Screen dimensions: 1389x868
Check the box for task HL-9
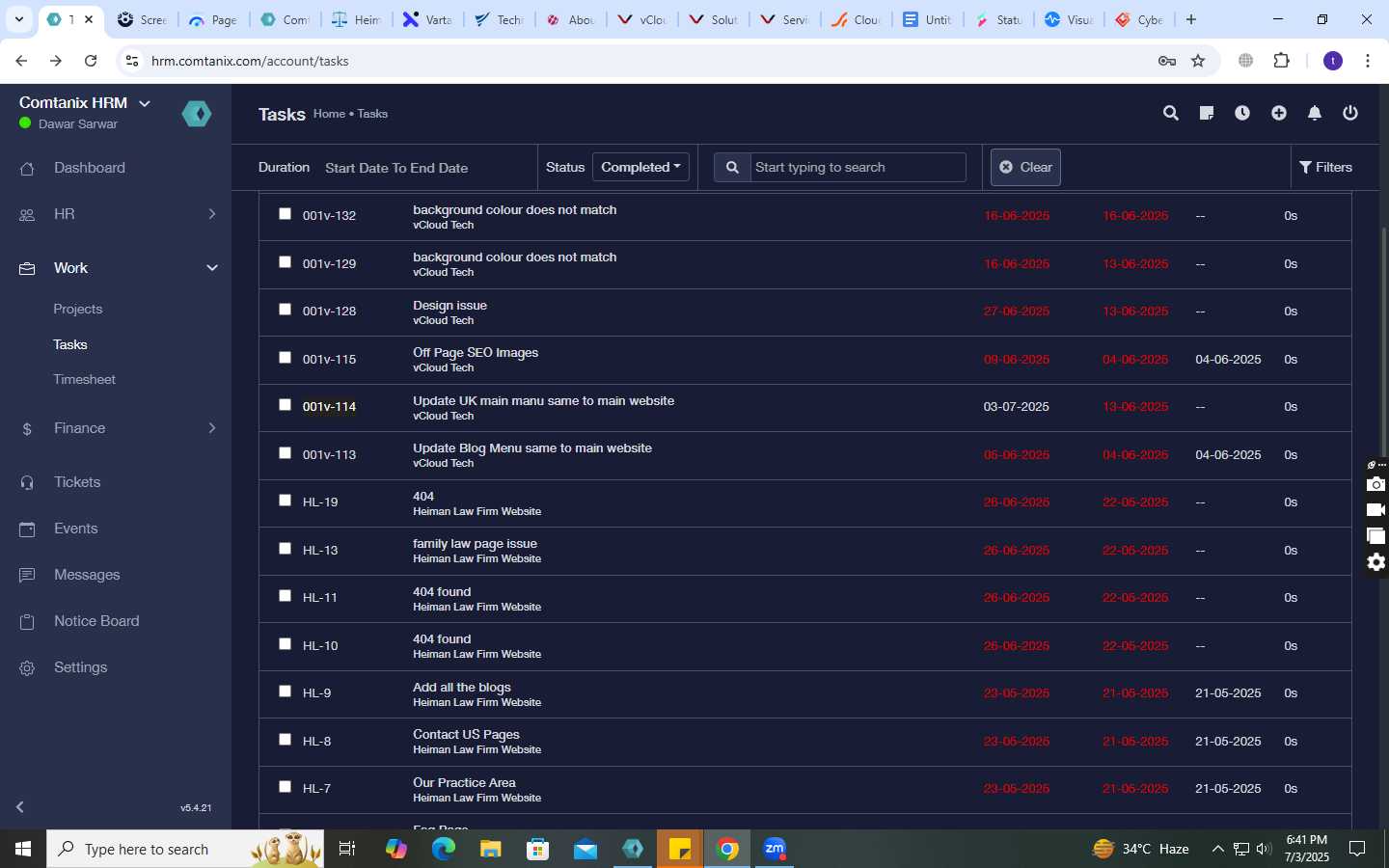(x=285, y=692)
